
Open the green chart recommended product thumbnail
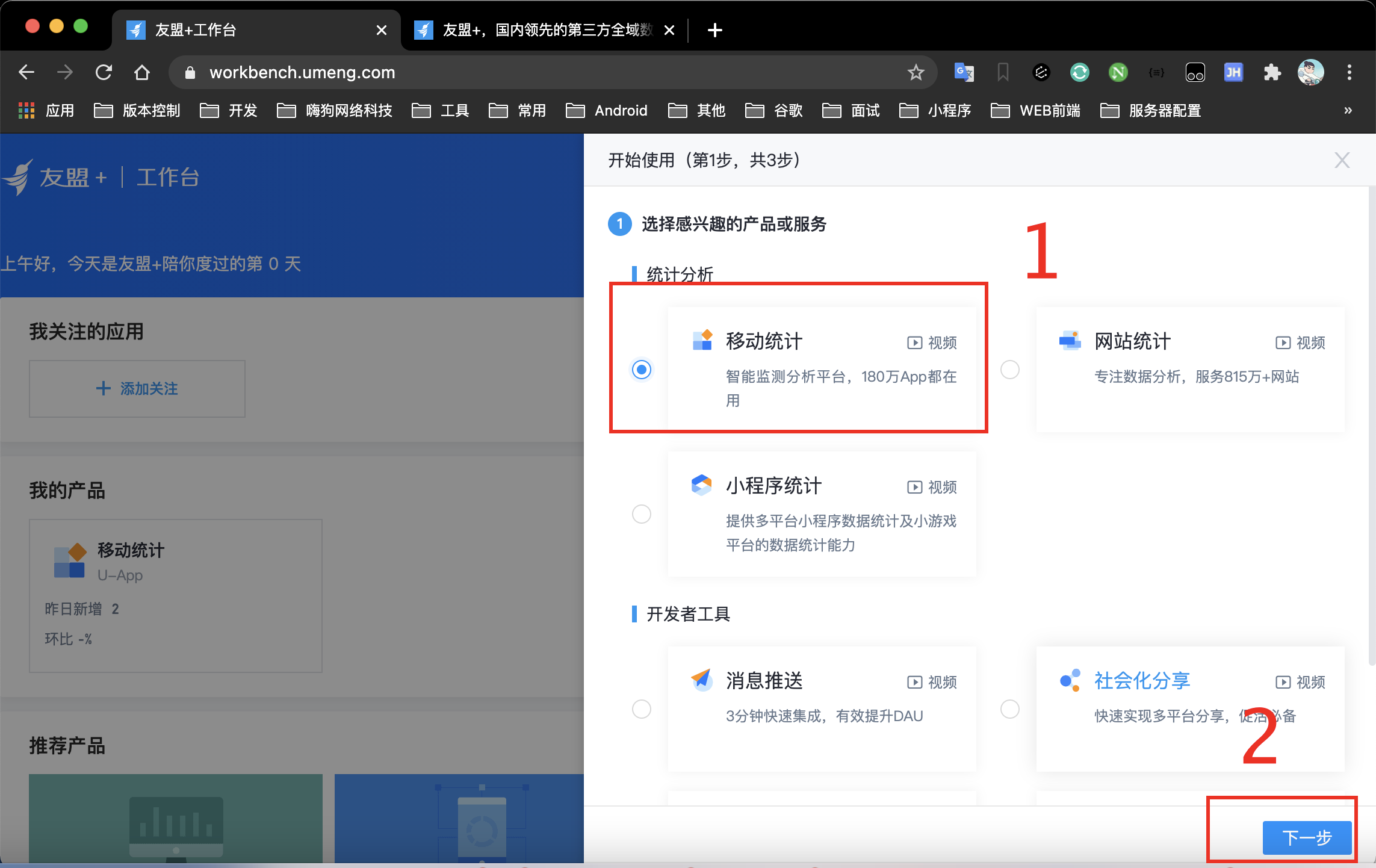coord(176,819)
